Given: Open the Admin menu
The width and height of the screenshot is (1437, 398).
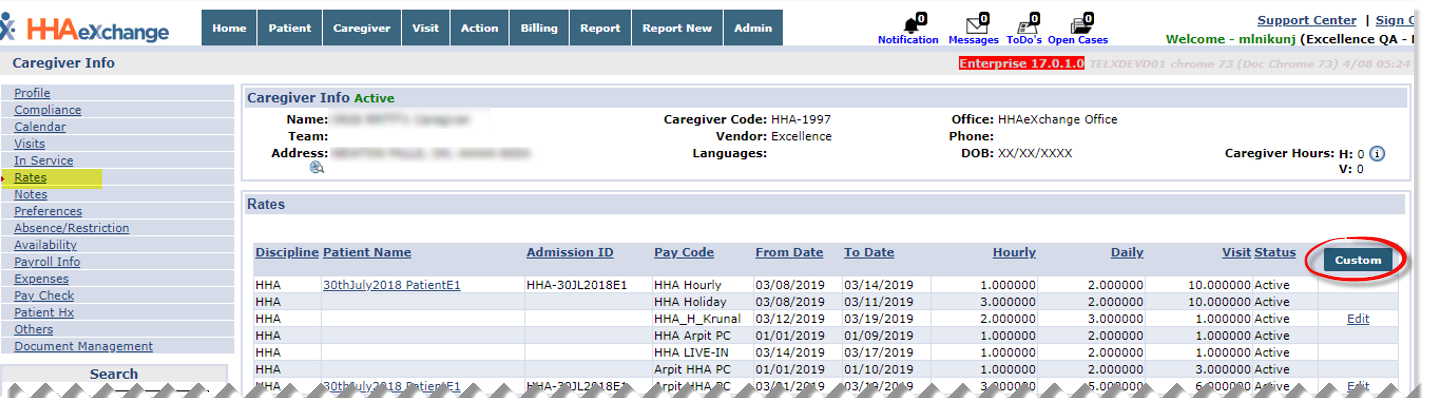Looking at the screenshot, I should click(x=753, y=28).
